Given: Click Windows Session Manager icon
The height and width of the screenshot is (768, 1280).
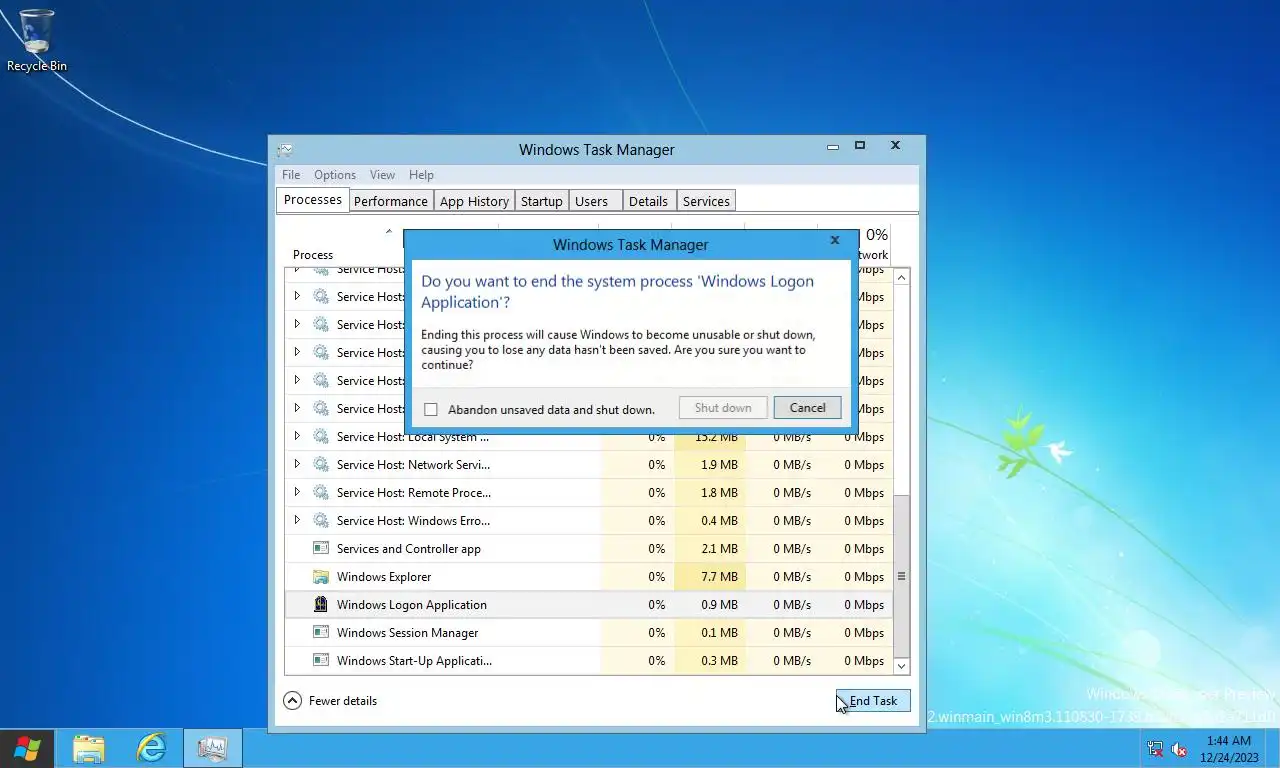Looking at the screenshot, I should pyautogui.click(x=321, y=632).
